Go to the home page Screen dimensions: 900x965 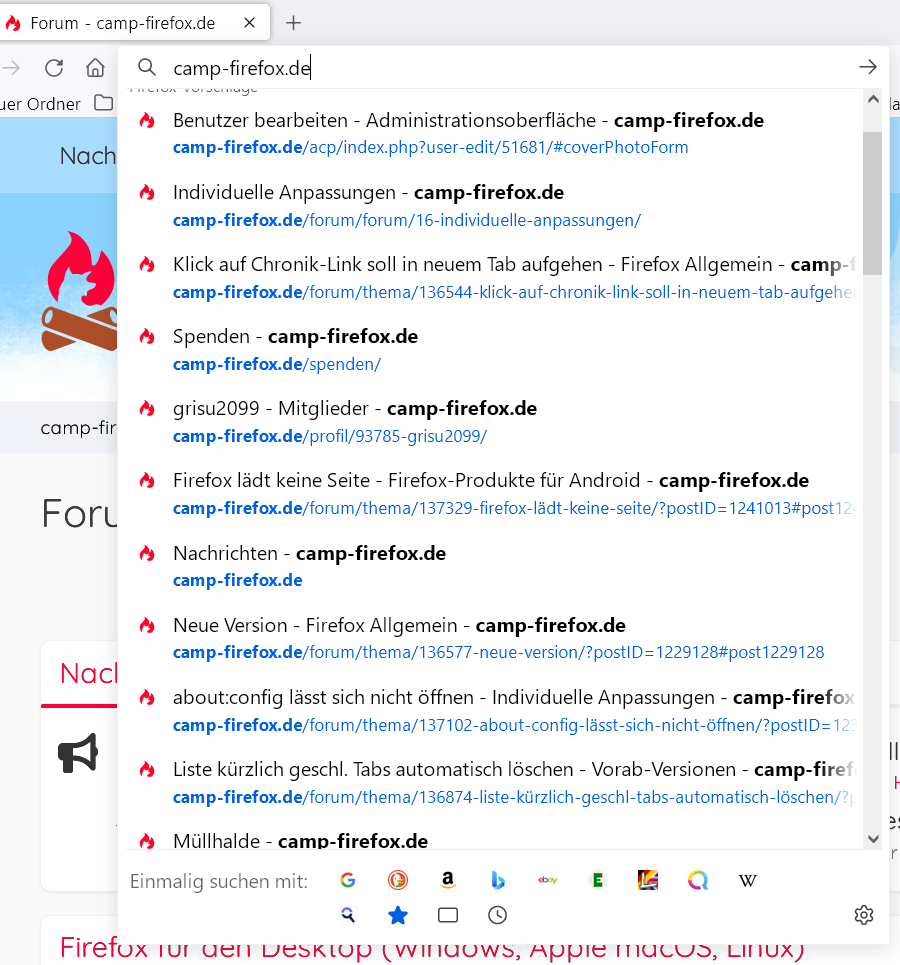pos(95,68)
